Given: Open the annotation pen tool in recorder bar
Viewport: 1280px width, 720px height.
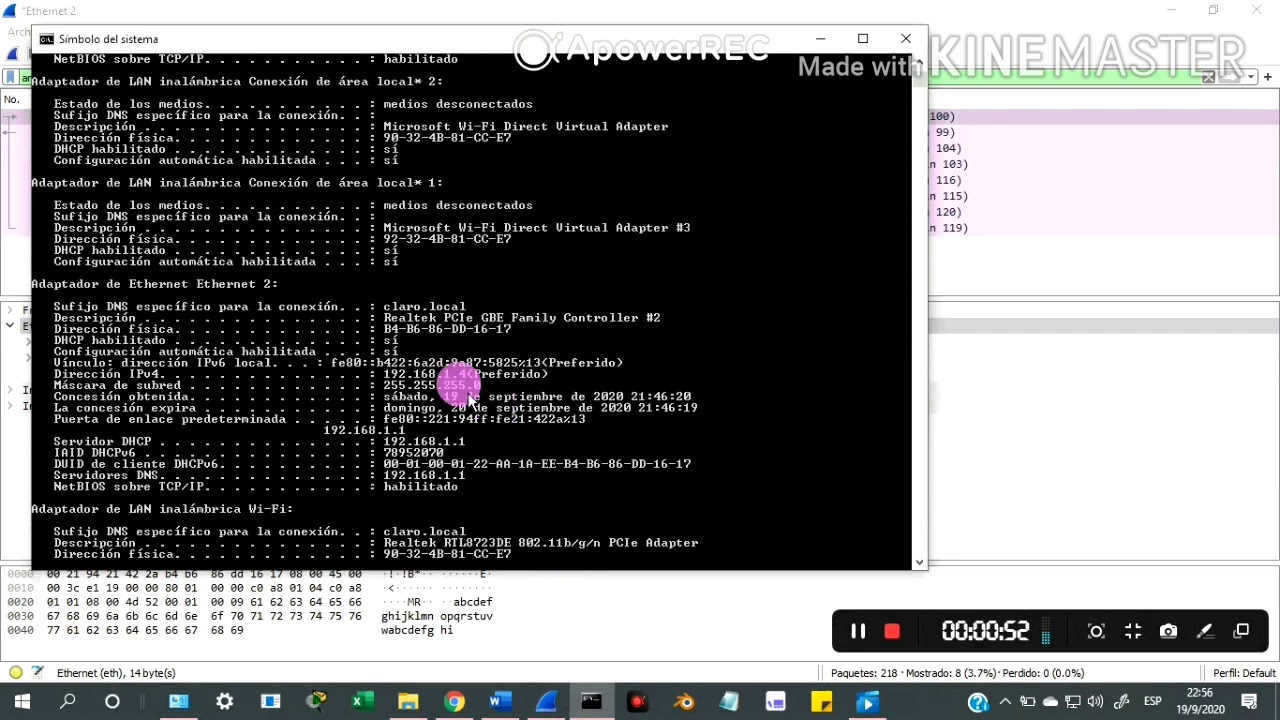Looking at the screenshot, I should pyautogui.click(x=1205, y=632).
